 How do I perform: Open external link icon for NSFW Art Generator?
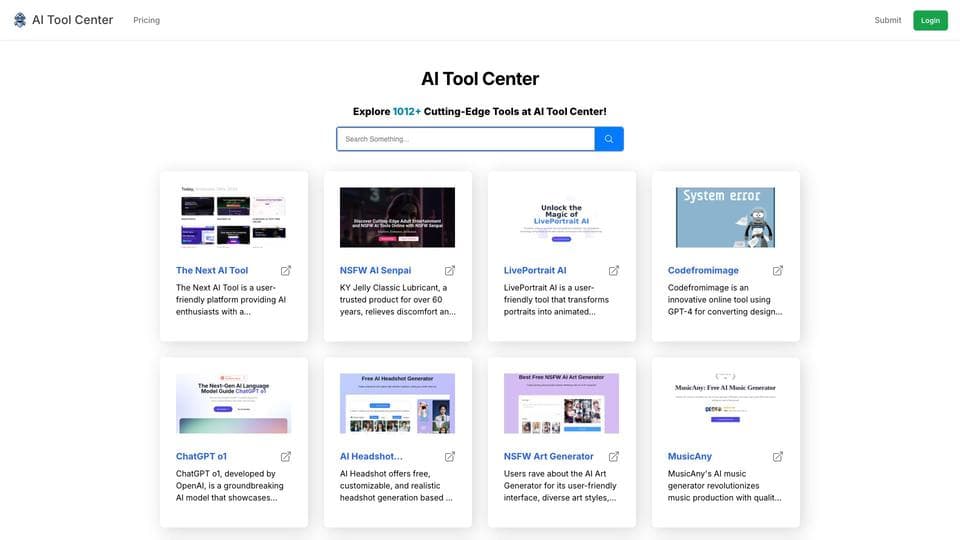pyautogui.click(x=613, y=457)
